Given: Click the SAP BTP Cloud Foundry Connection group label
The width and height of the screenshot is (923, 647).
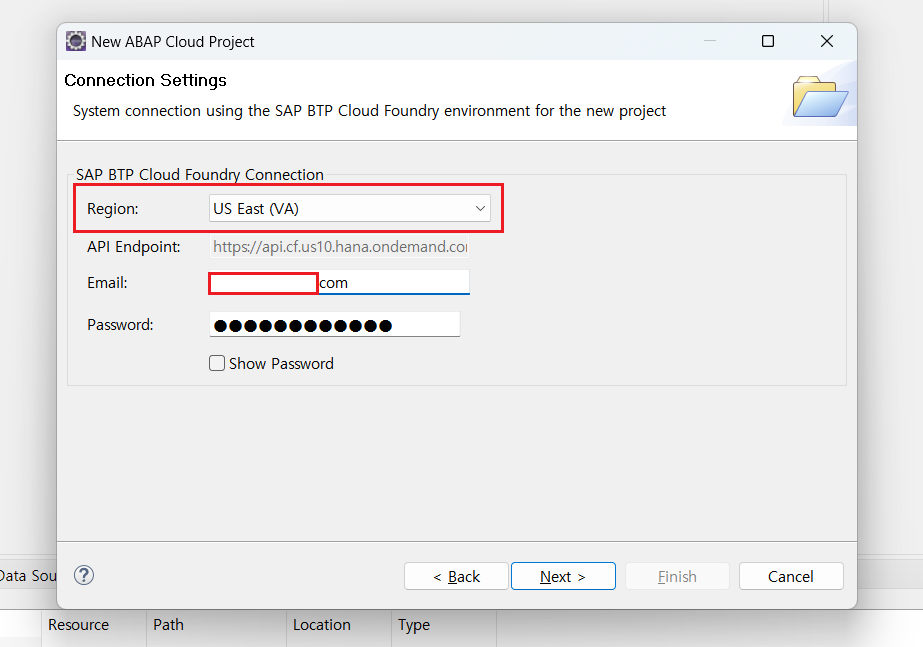Looking at the screenshot, I should [200, 175].
